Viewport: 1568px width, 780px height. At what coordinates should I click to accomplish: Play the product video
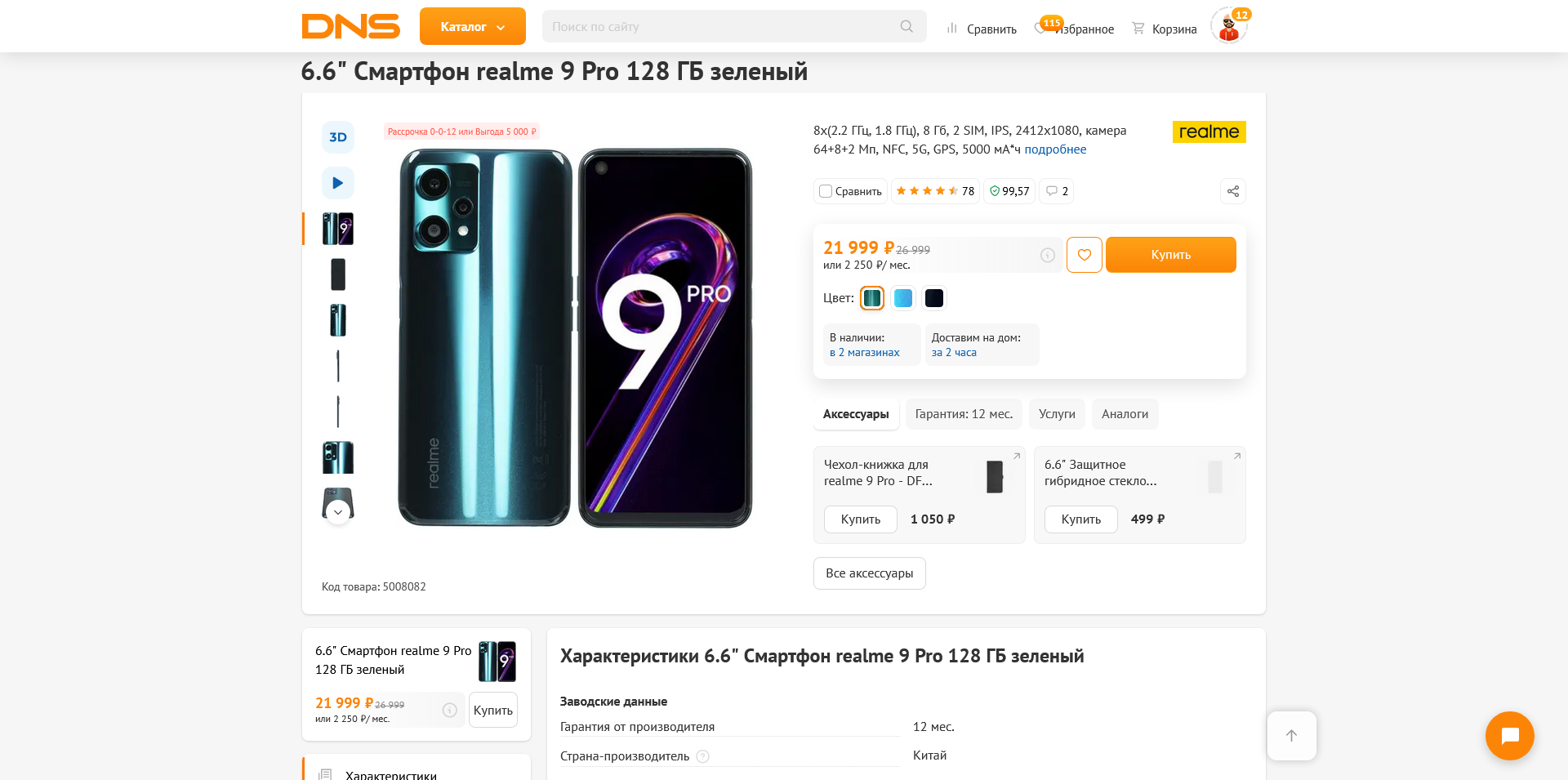338,183
